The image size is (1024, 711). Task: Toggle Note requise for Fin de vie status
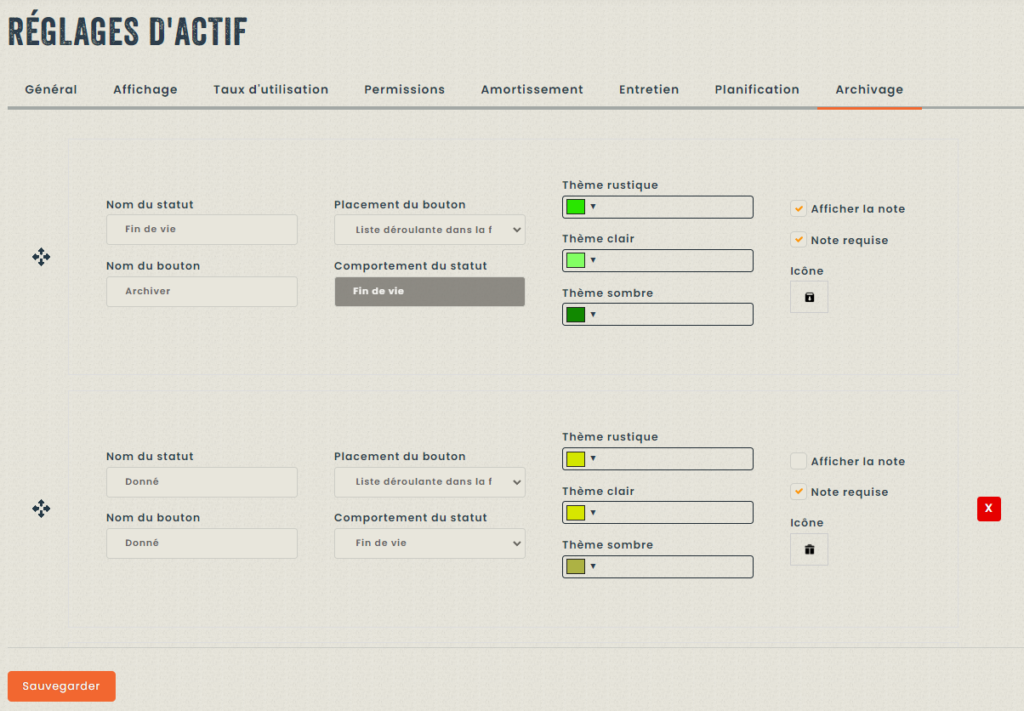point(798,240)
